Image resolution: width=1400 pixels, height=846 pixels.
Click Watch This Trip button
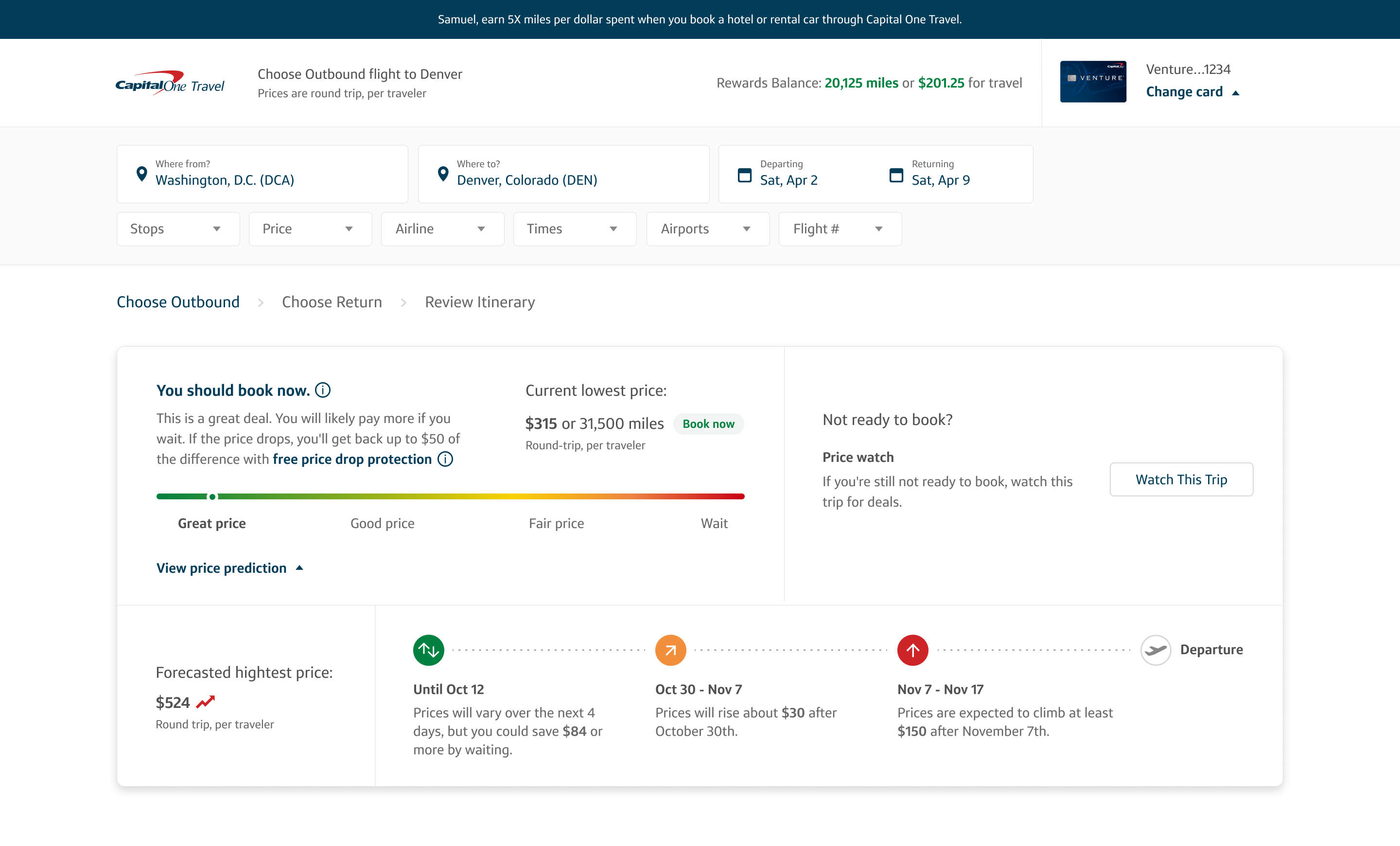click(x=1181, y=479)
